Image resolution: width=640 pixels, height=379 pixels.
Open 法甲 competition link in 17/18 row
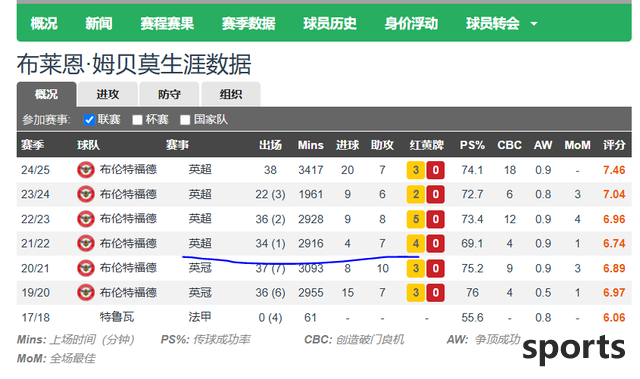pyautogui.click(x=200, y=317)
